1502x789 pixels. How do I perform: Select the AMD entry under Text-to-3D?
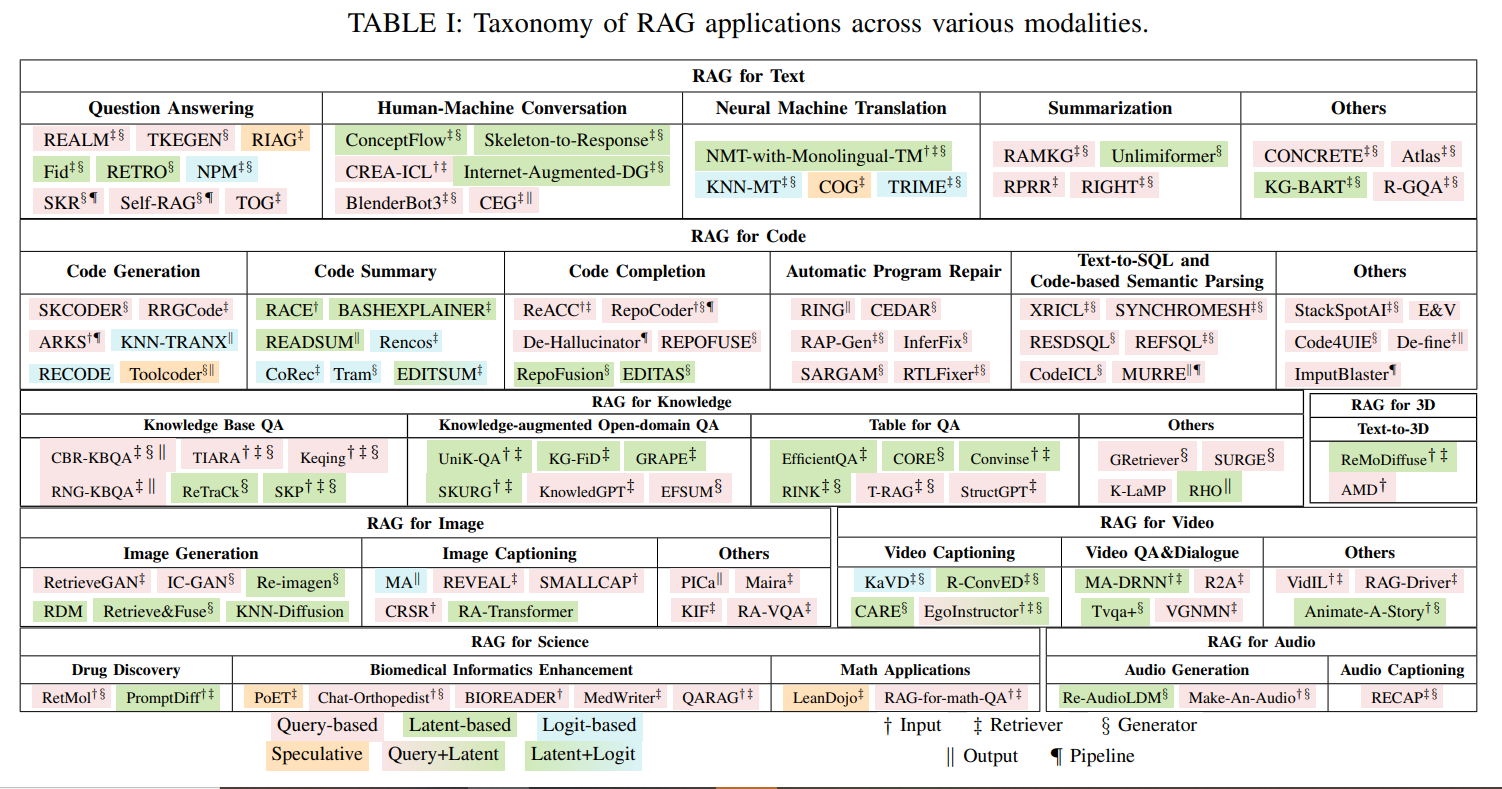tap(1363, 487)
